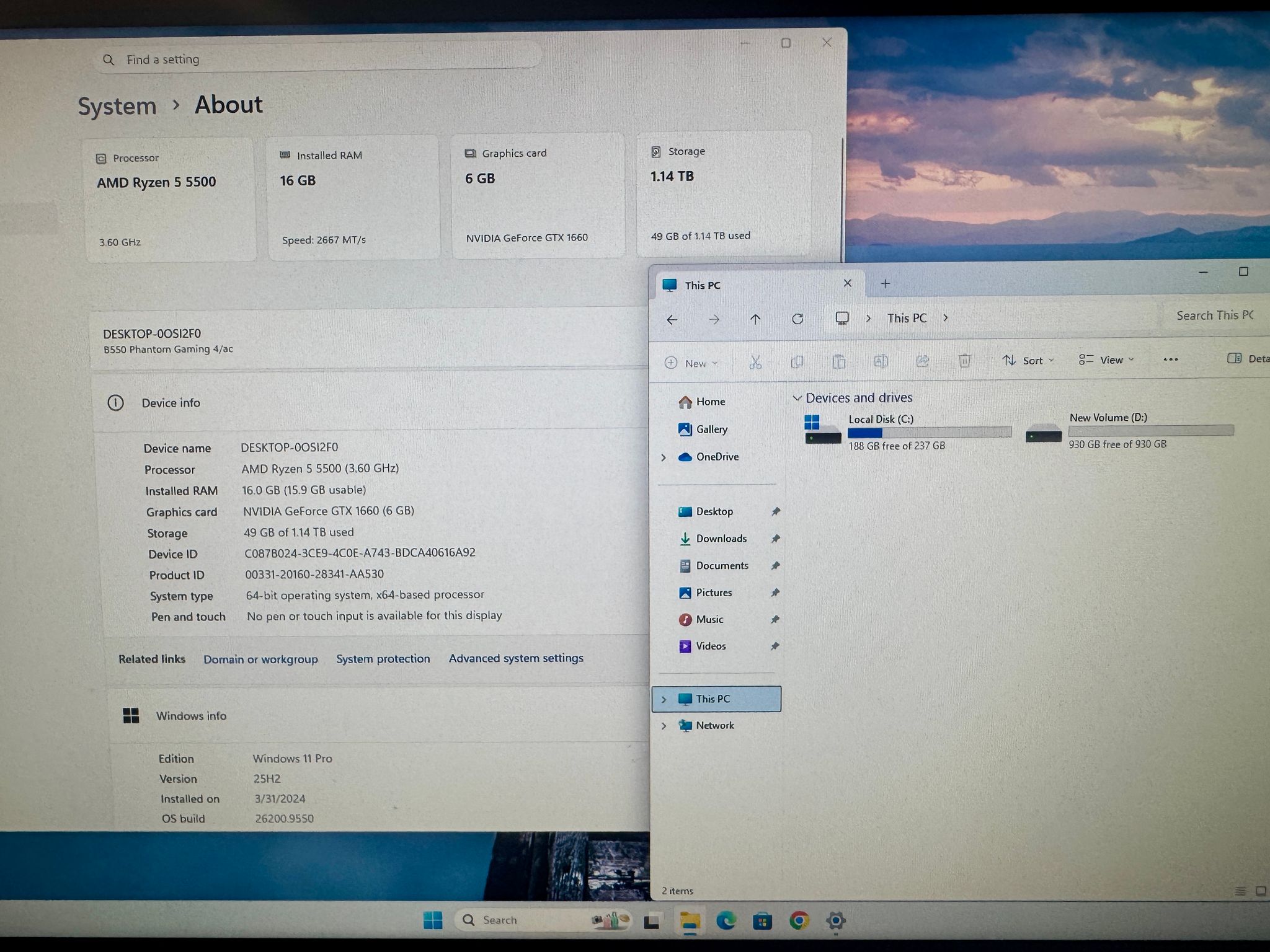This screenshot has width=1270, height=952.
Task: Open the Windows Start menu
Action: click(433, 920)
